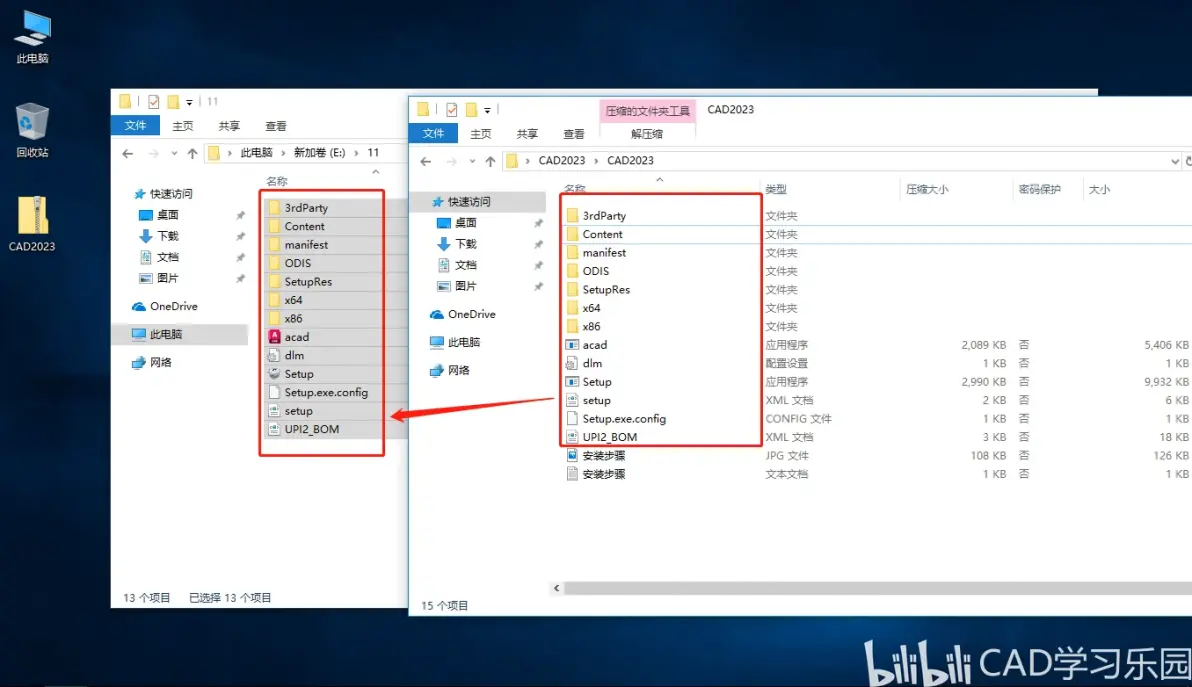Open recent locations dropdown in CAD2023 window
Image resolution: width=1192 pixels, height=687 pixels.
tap(472, 161)
